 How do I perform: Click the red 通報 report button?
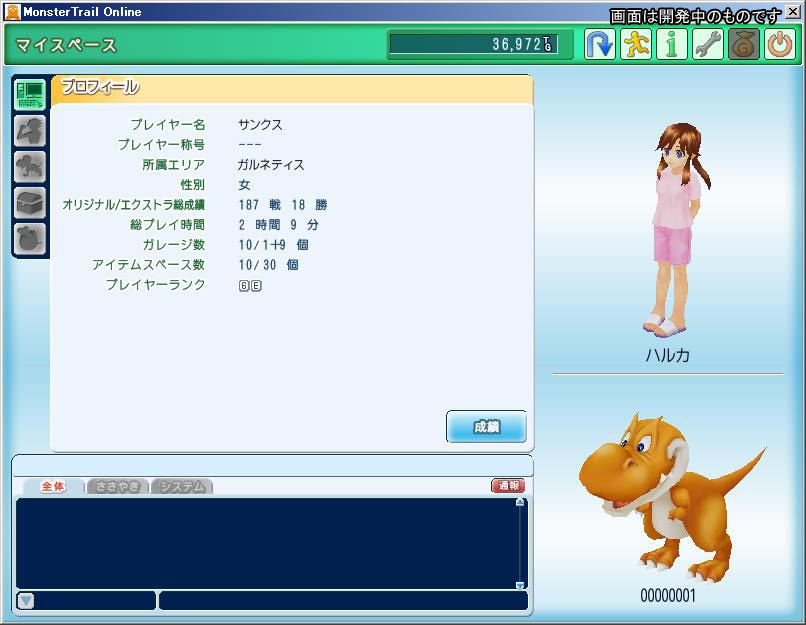508,486
